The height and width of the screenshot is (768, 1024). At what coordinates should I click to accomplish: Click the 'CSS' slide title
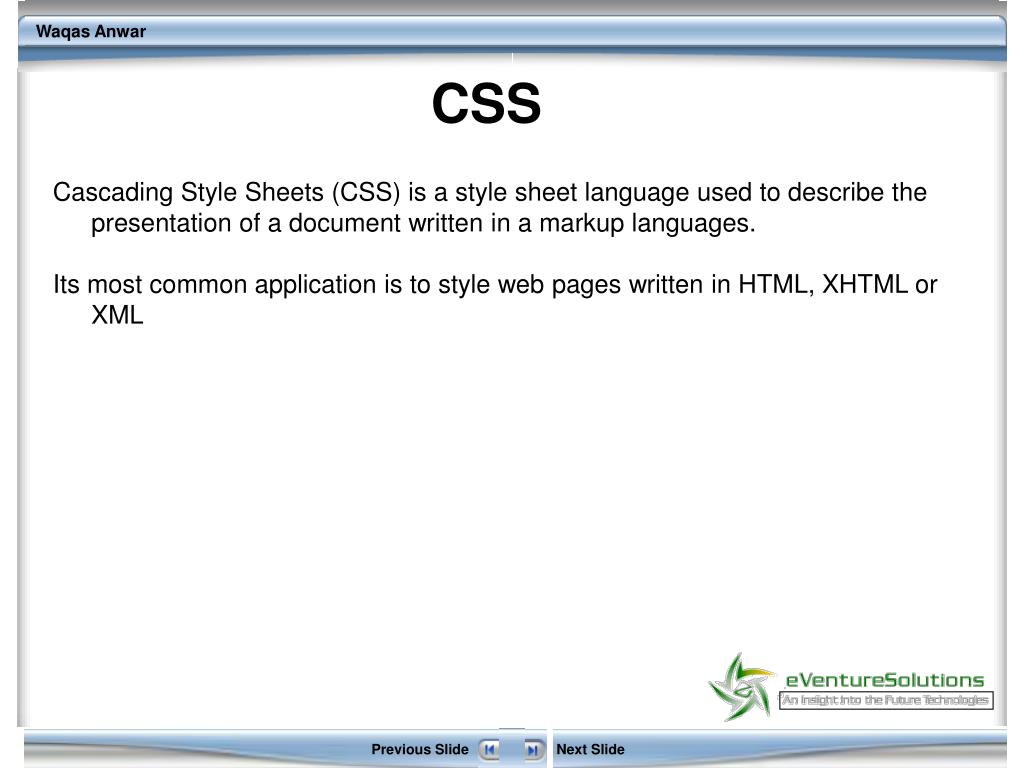[x=487, y=104]
